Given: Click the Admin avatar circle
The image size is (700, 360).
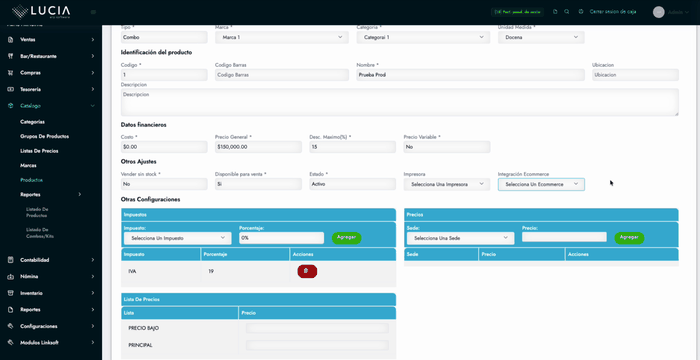Looking at the screenshot, I should click(658, 12).
